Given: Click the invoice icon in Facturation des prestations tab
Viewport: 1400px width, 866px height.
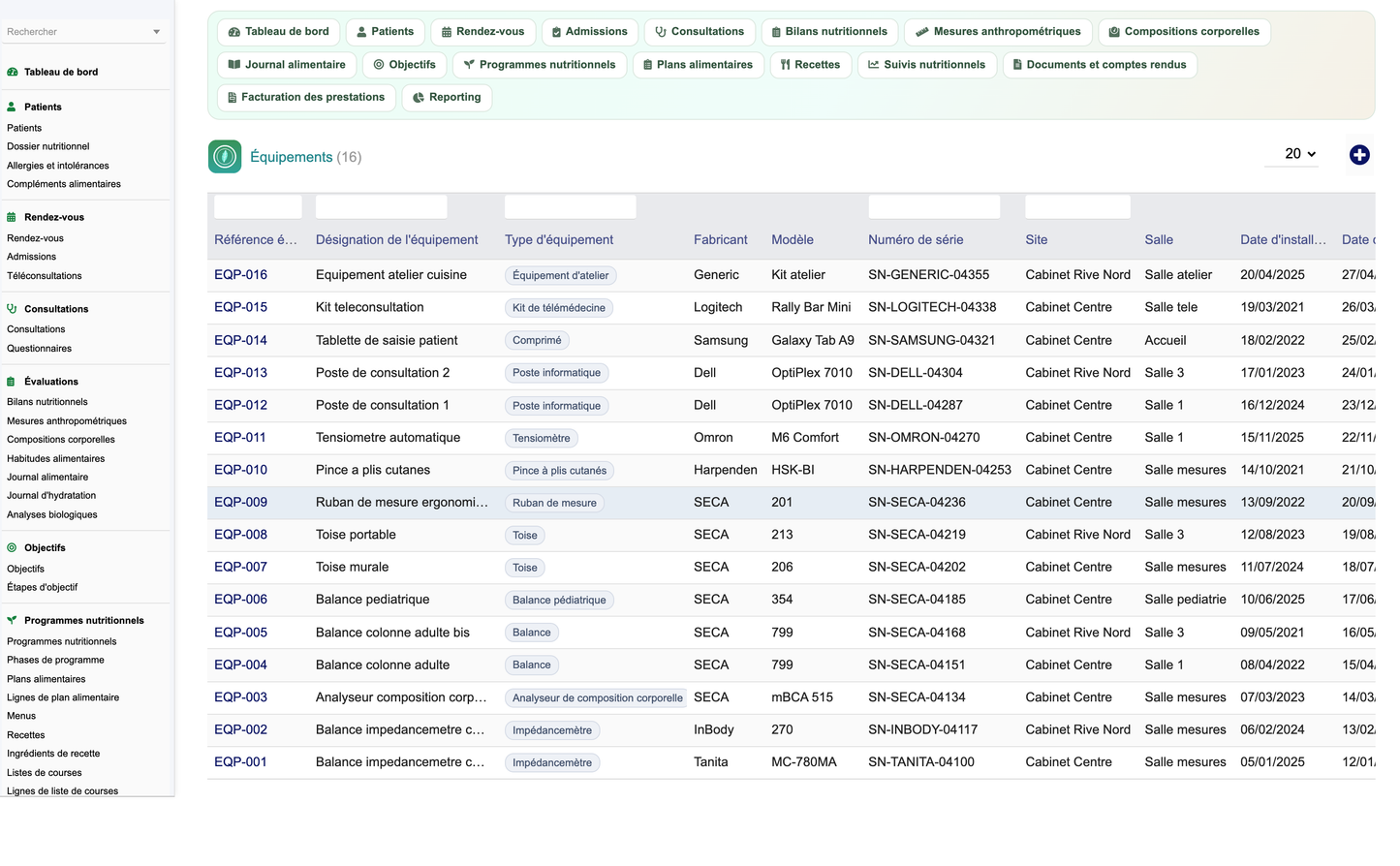Looking at the screenshot, I should click(232, 98).
